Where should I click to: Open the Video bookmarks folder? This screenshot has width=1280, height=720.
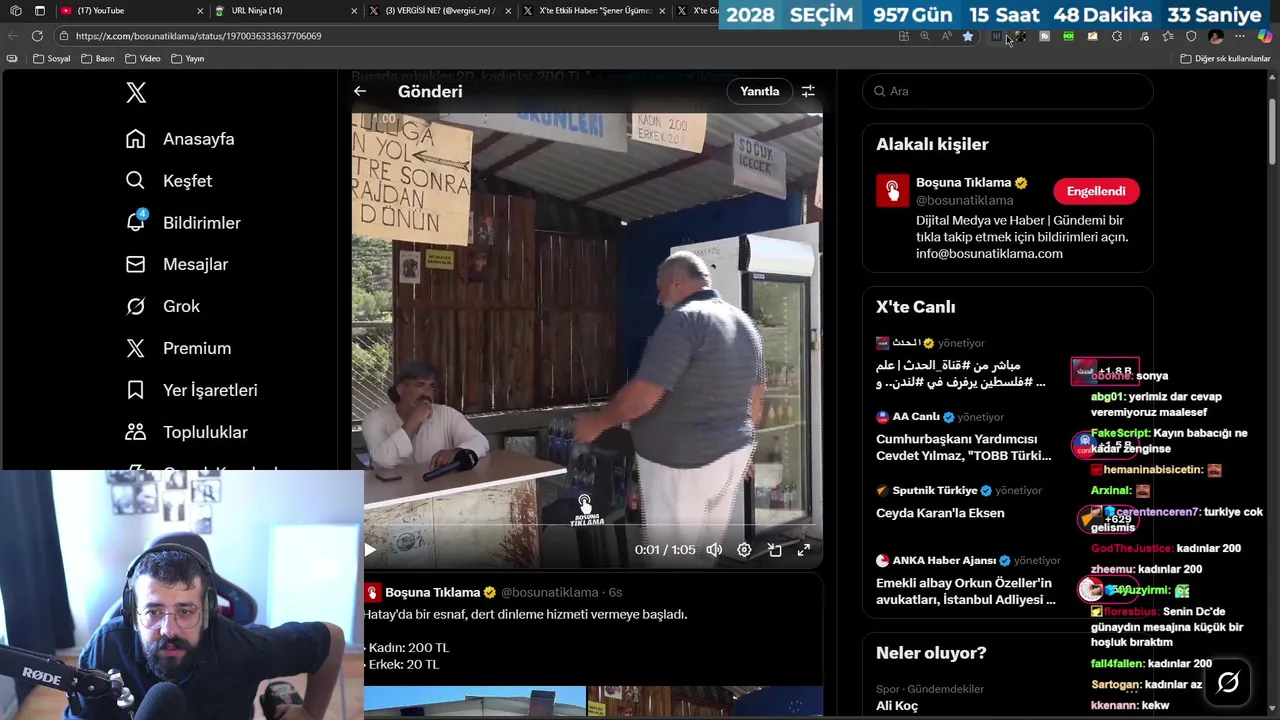coord(143,59)
